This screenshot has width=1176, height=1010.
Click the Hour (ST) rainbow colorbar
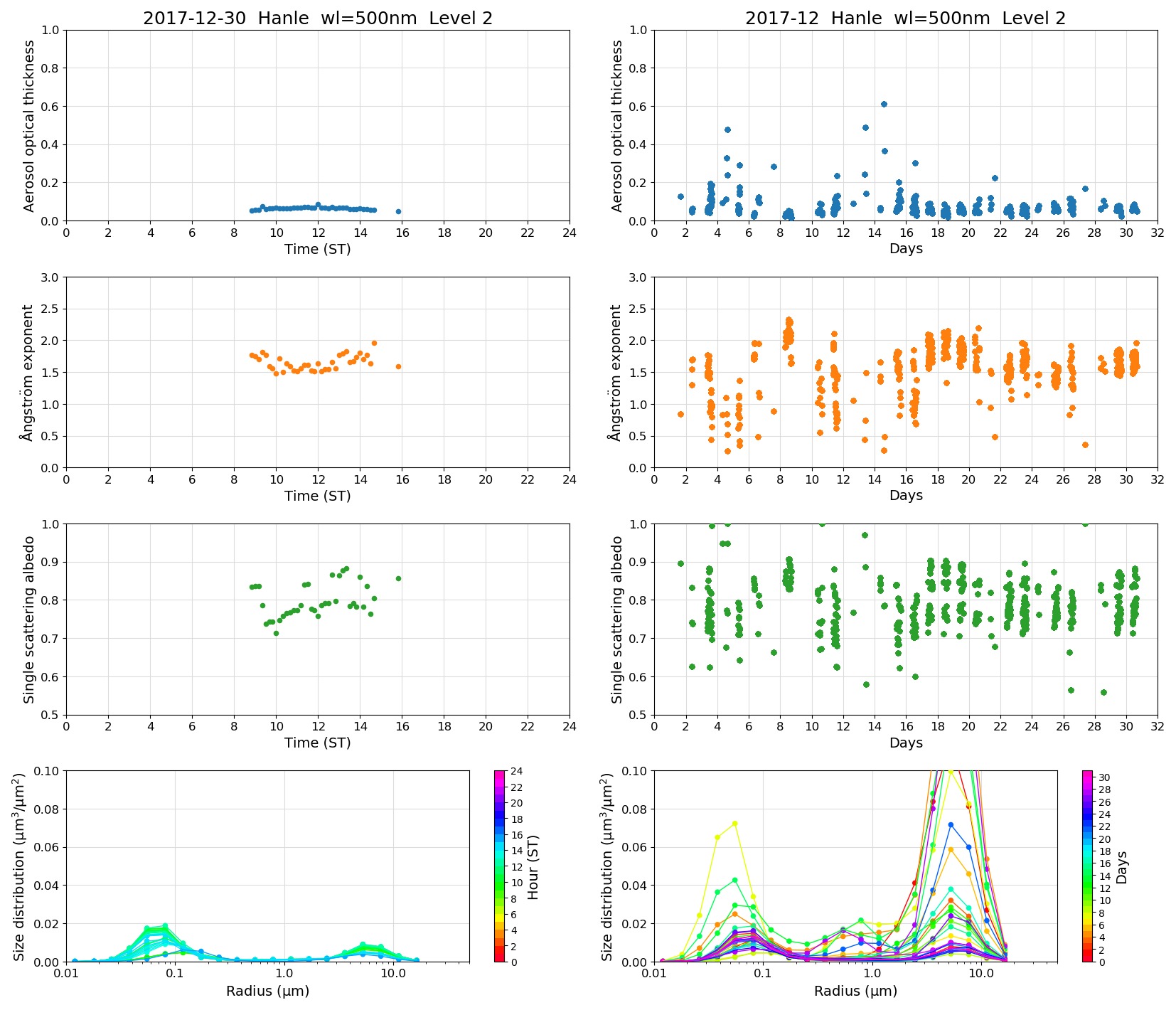point(499,866)
